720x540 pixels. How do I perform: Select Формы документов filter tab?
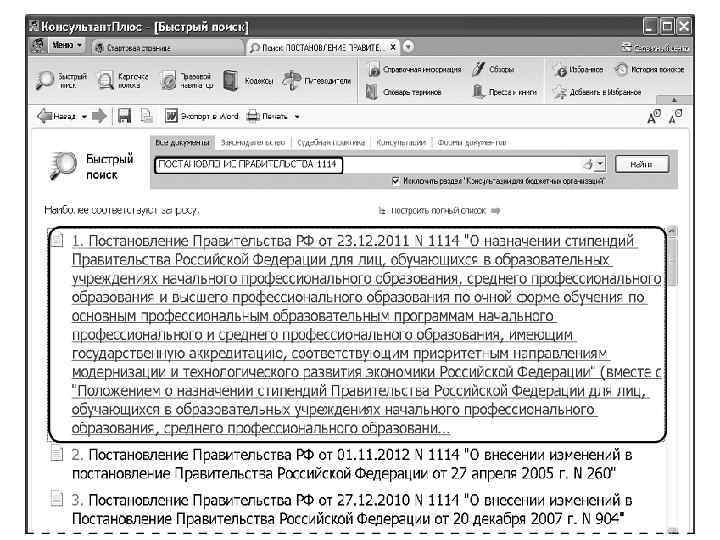(472, 142)
